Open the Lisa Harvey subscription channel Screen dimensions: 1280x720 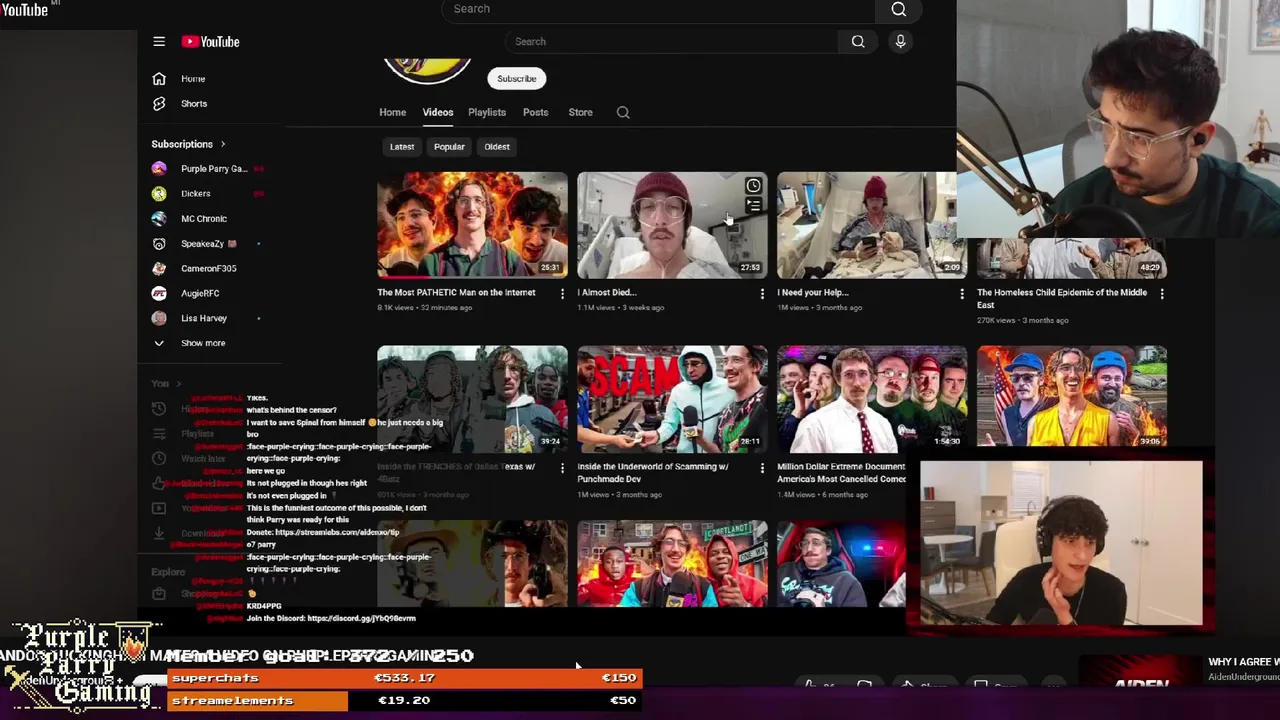click(x=206, y=318)
